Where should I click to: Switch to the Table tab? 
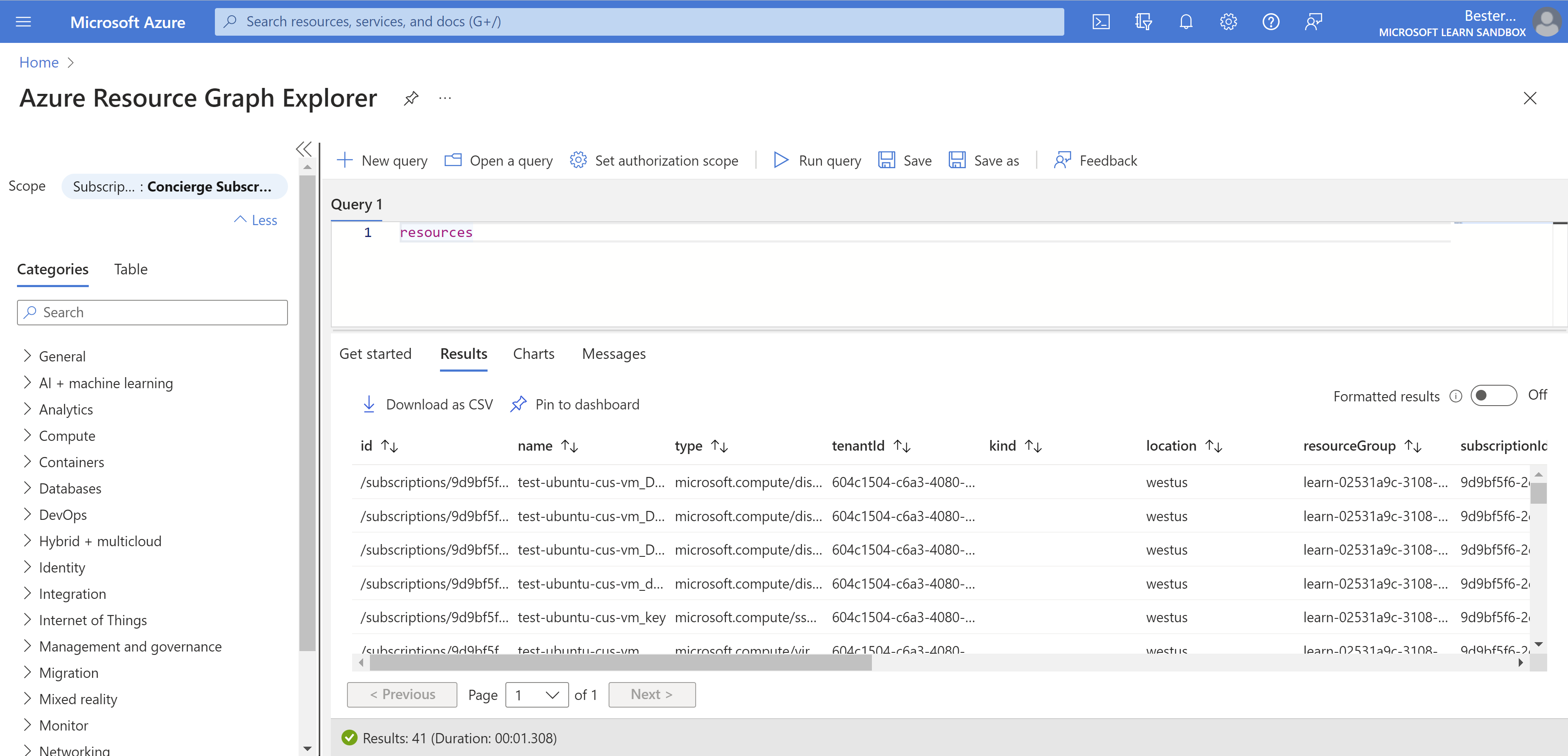[131, 269]
